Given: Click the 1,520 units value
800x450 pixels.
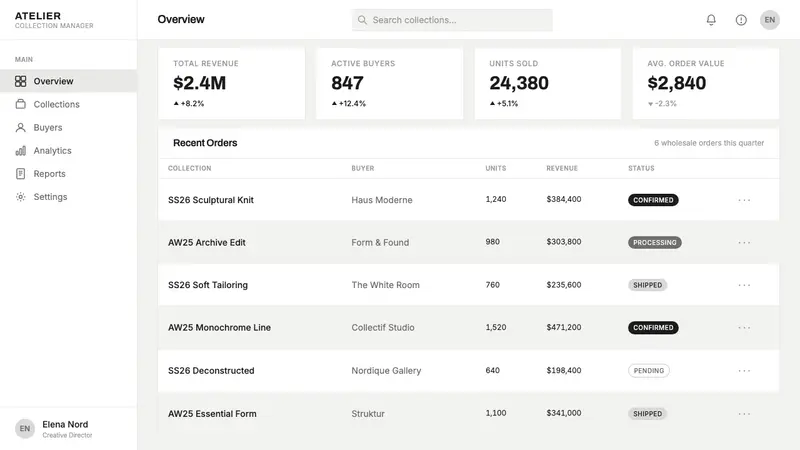Looking at the screenshot, I should click(x=496, y=328).
